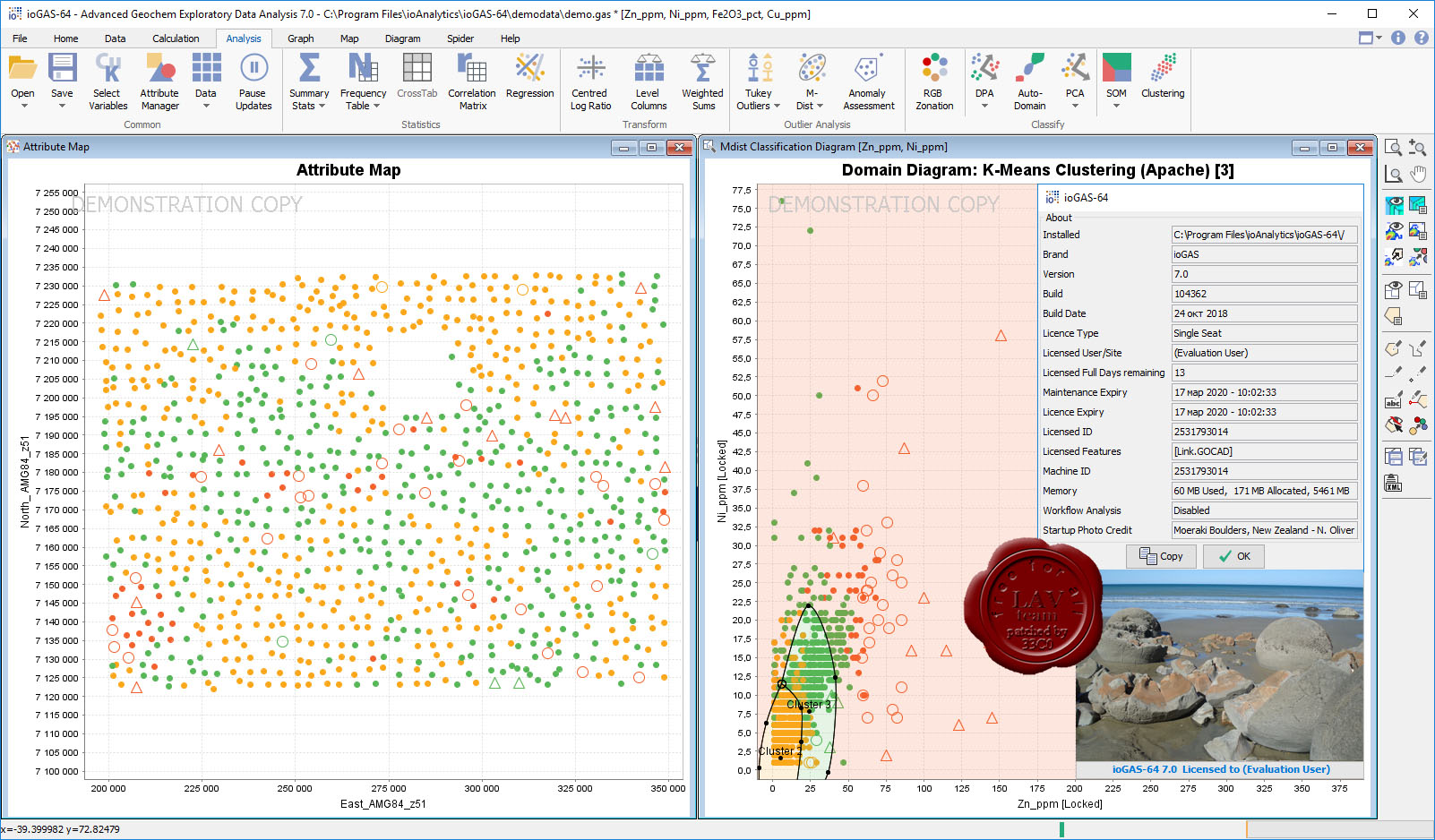Switch to the Spider ribbon tab

point(460,39)
